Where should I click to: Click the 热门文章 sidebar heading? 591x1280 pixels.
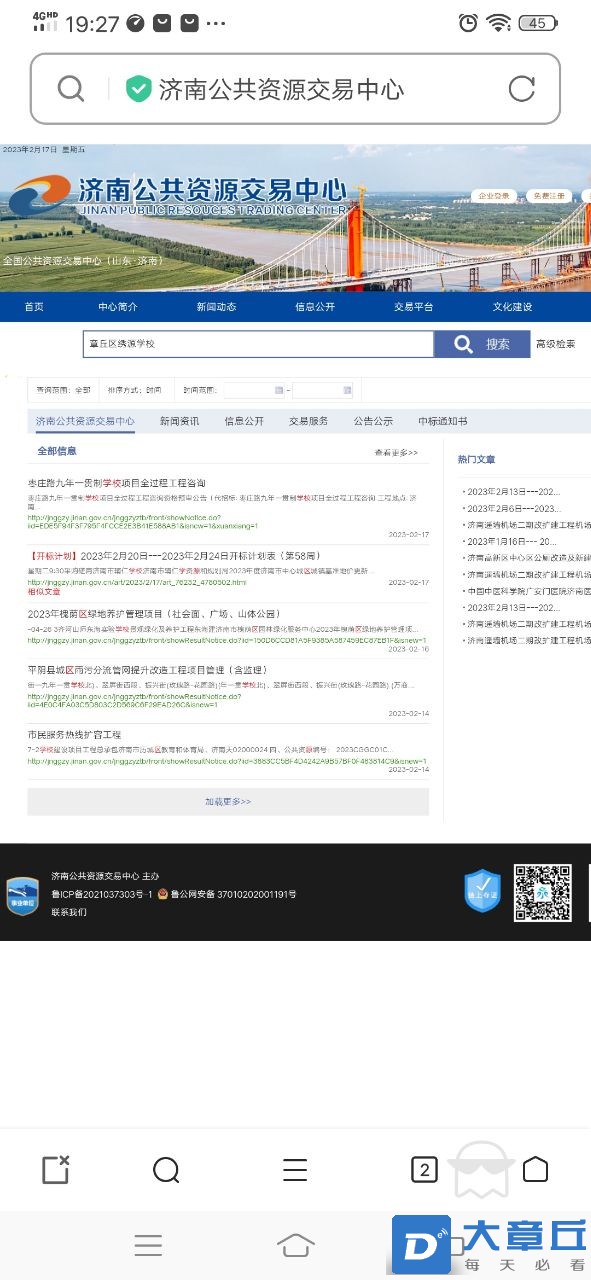[476, 460]
